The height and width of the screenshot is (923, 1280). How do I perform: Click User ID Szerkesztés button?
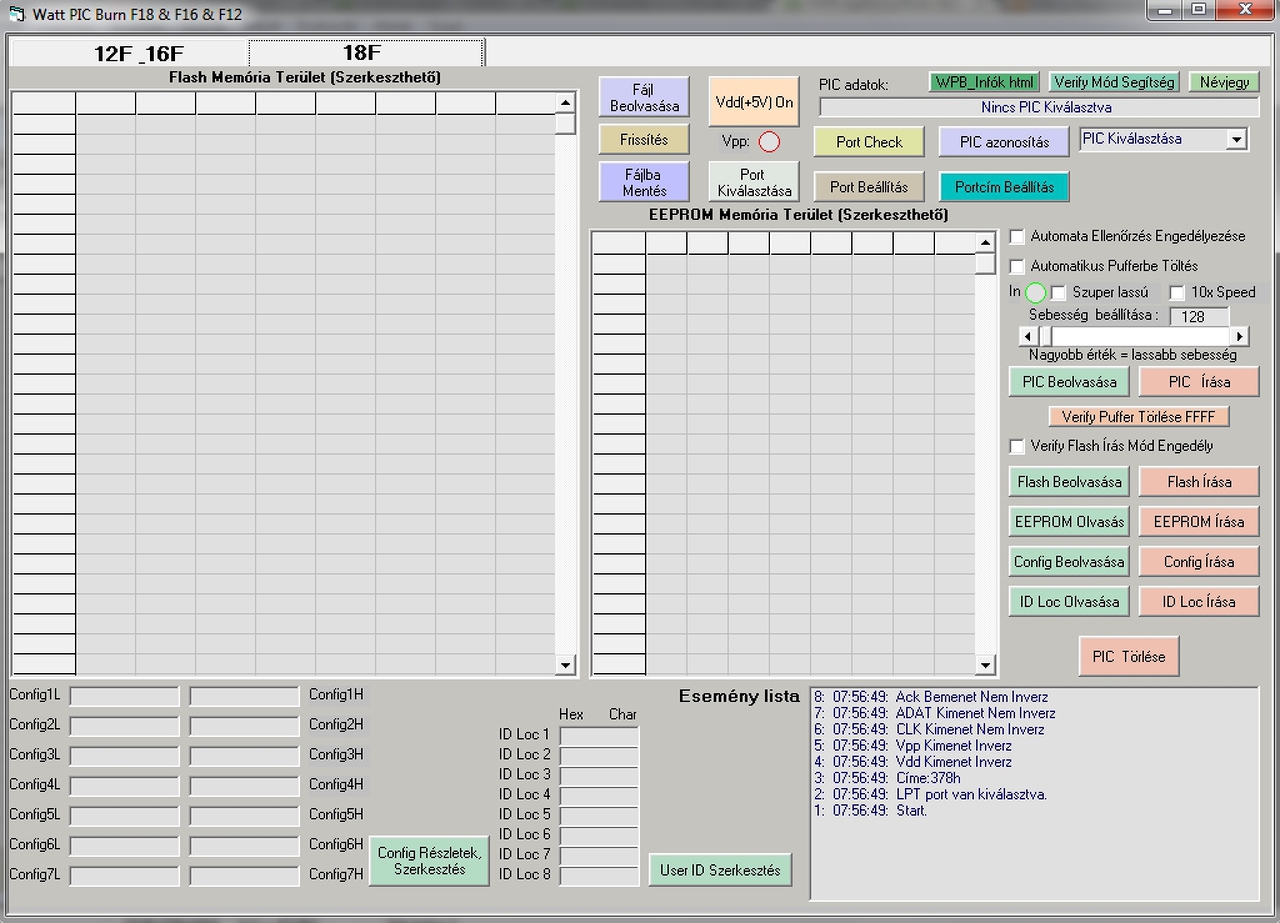tap(720, 870)
